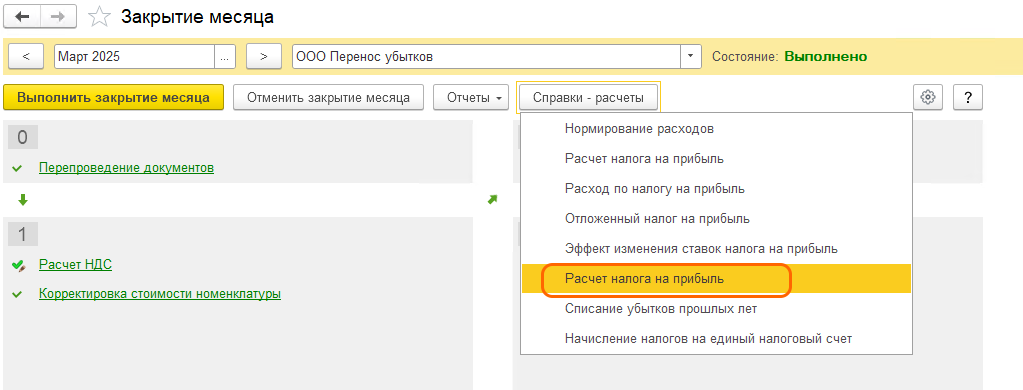Open Расчет НДС link

coord(76,264)
